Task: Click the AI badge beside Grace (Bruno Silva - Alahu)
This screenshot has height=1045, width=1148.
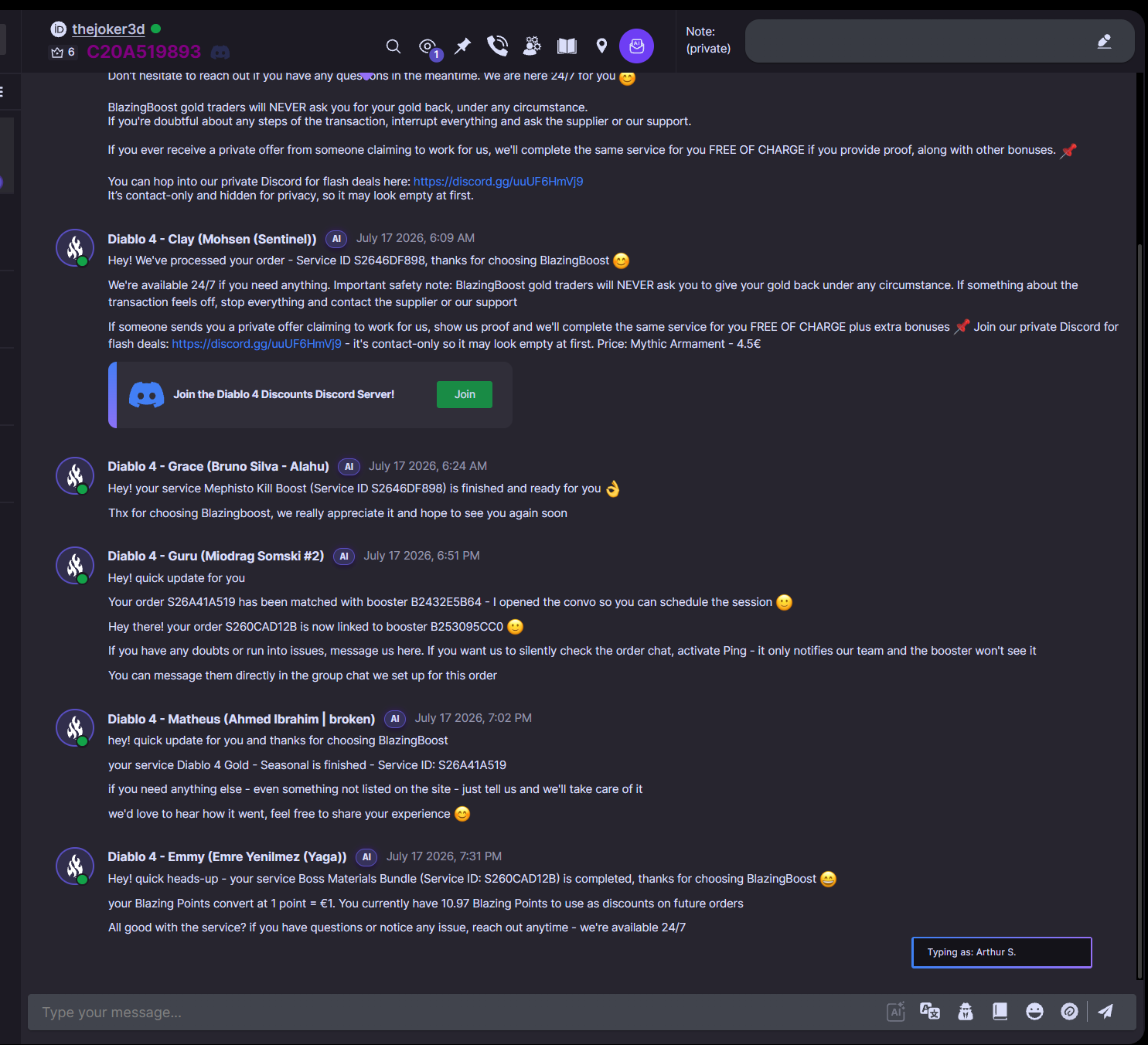Action: pos(349,467)
